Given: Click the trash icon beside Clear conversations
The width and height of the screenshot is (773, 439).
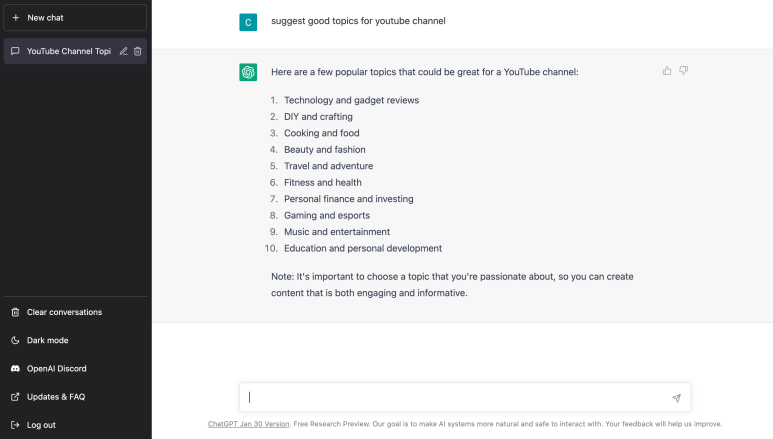Looking at the screenshot, I should (15, 312).
